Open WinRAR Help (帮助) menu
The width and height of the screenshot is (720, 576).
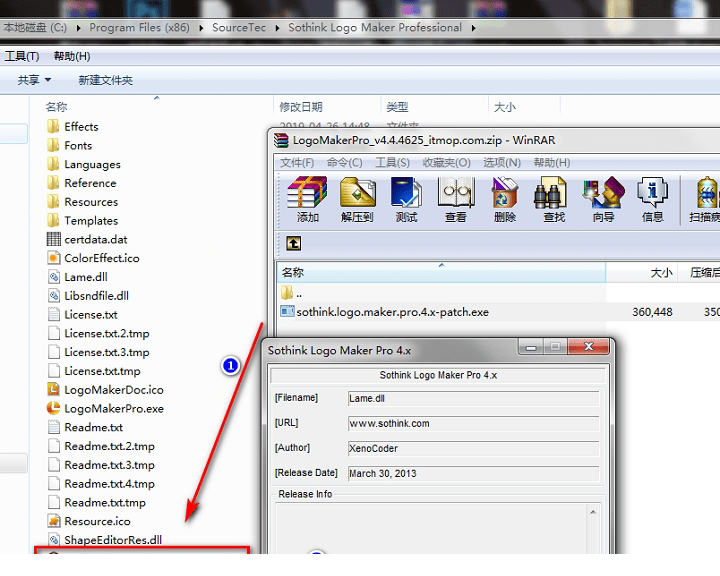click(x=551, y=163)
